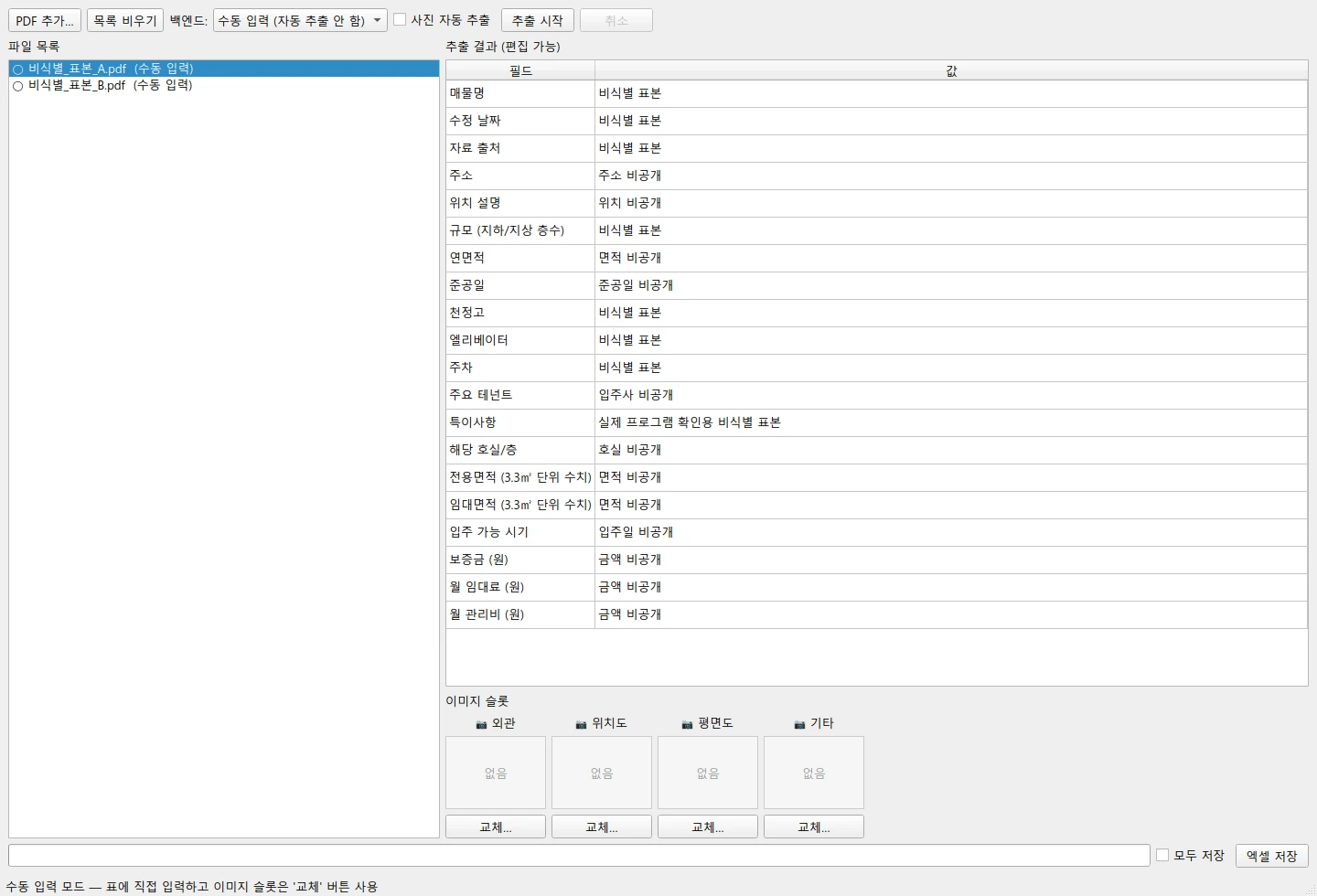Image resolution: width=1317 pixels, height=896 pixels.
Task: Click the circle icon of 비식별_표본_B.pdf
Action: click(x=17, y=86)
